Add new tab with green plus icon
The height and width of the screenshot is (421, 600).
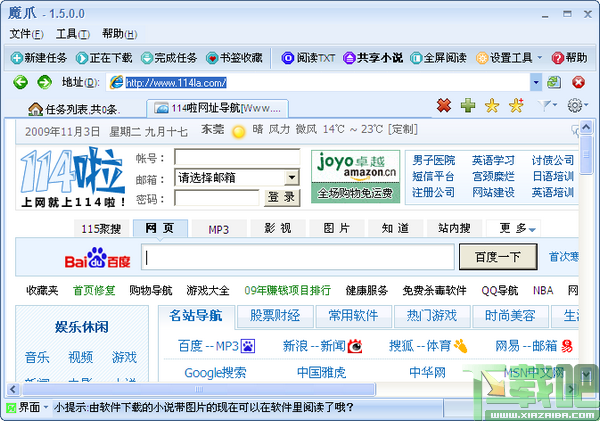(x=468, y=105)
